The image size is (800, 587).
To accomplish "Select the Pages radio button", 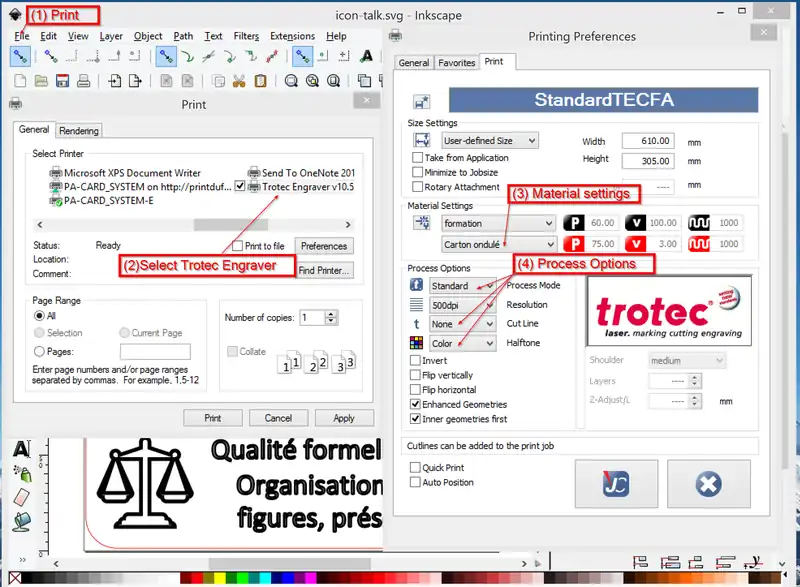I will click(x=39, y=352).
